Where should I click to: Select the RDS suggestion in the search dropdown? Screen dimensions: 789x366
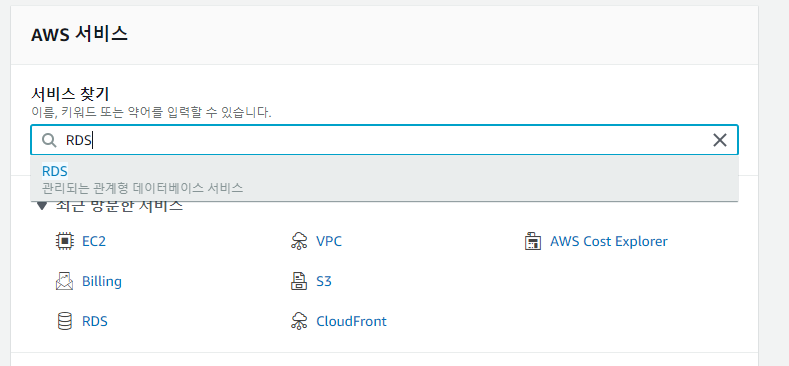(384, 179)
